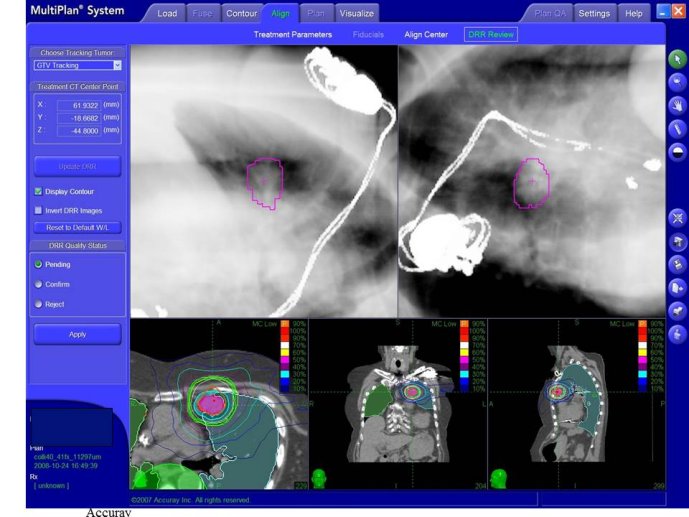Click the sagittal CT dose view
The image size is (689, 517).
click(x=577, y=404)
